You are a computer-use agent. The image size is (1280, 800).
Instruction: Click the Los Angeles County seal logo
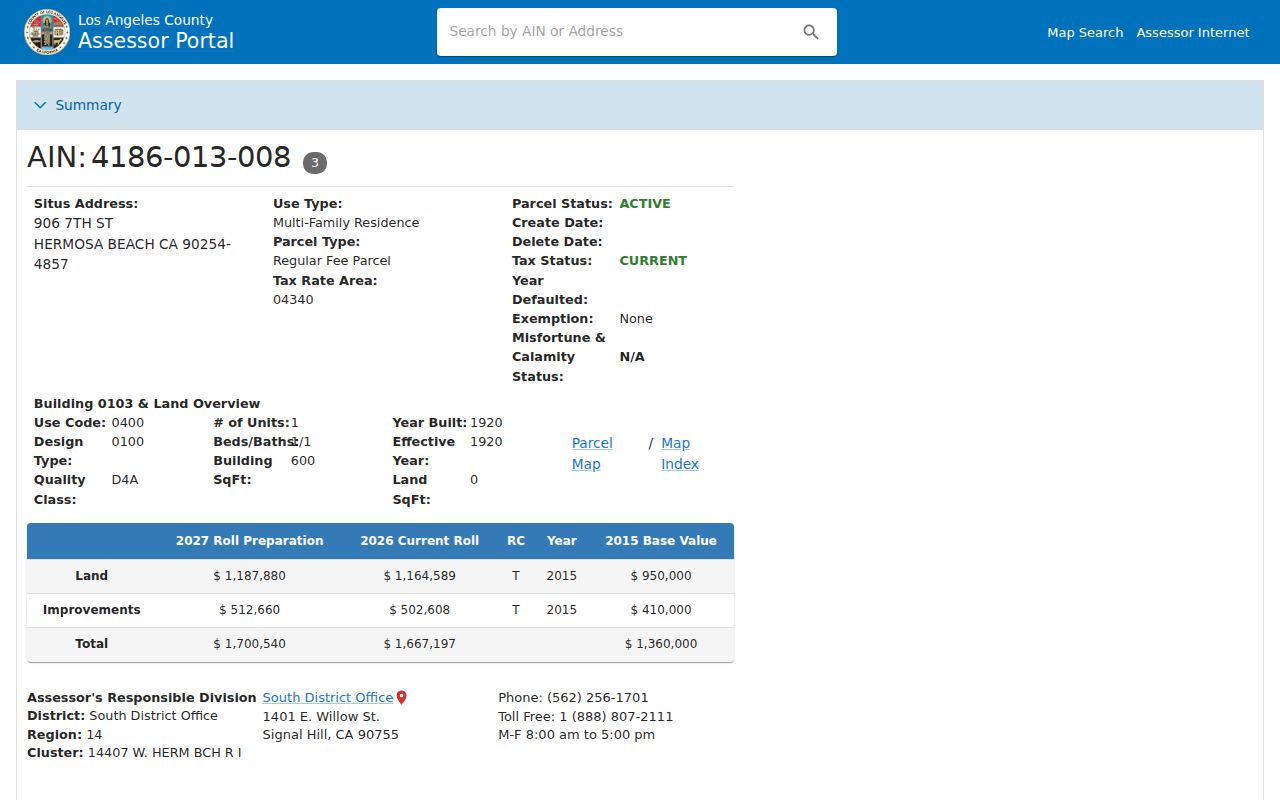point(47,32)
